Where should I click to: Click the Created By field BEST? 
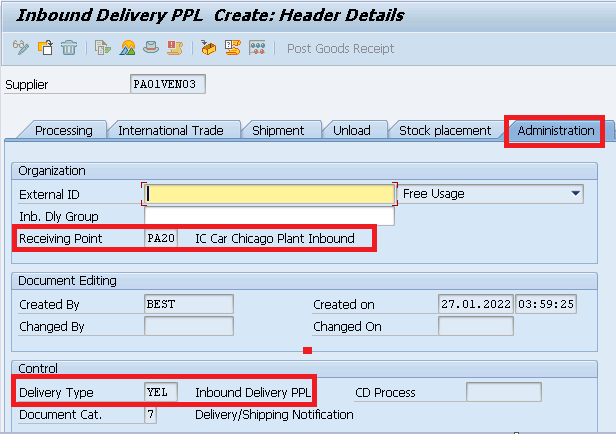coord(189,304)
